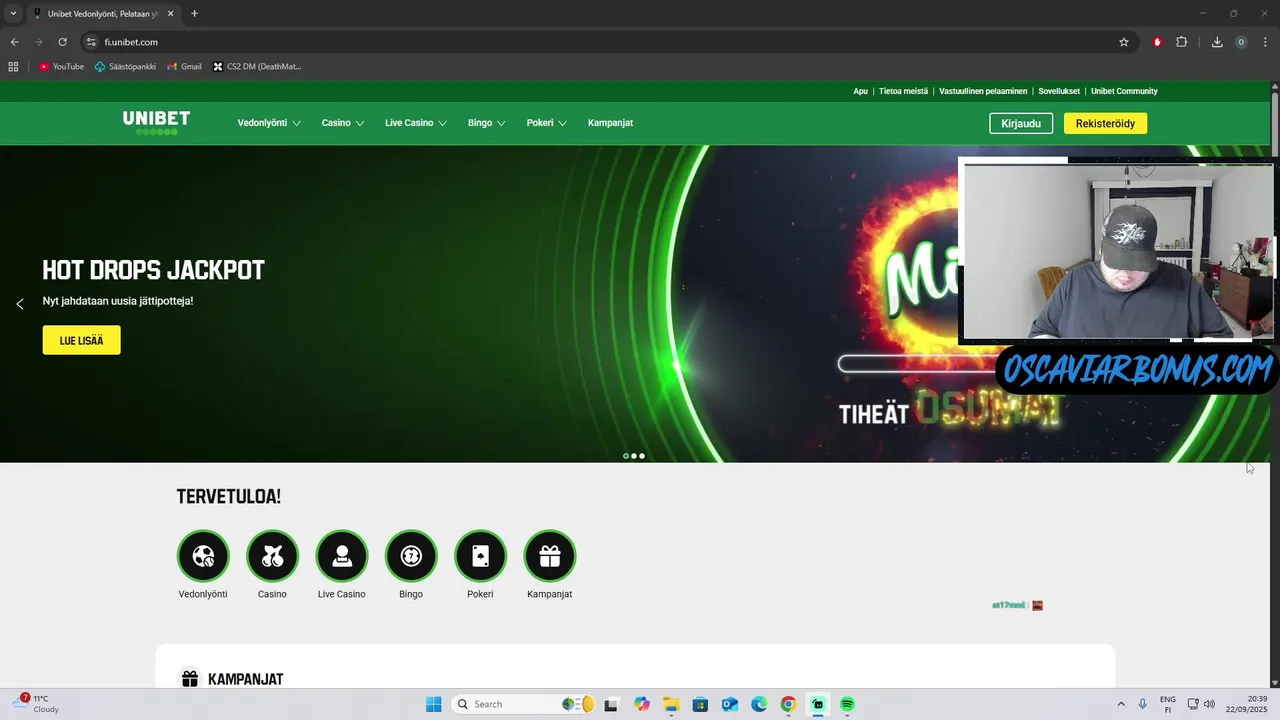Expand Bingo navigation dropdown
1280x720 pixels.
pyautogui.click(x=487, y=123)
